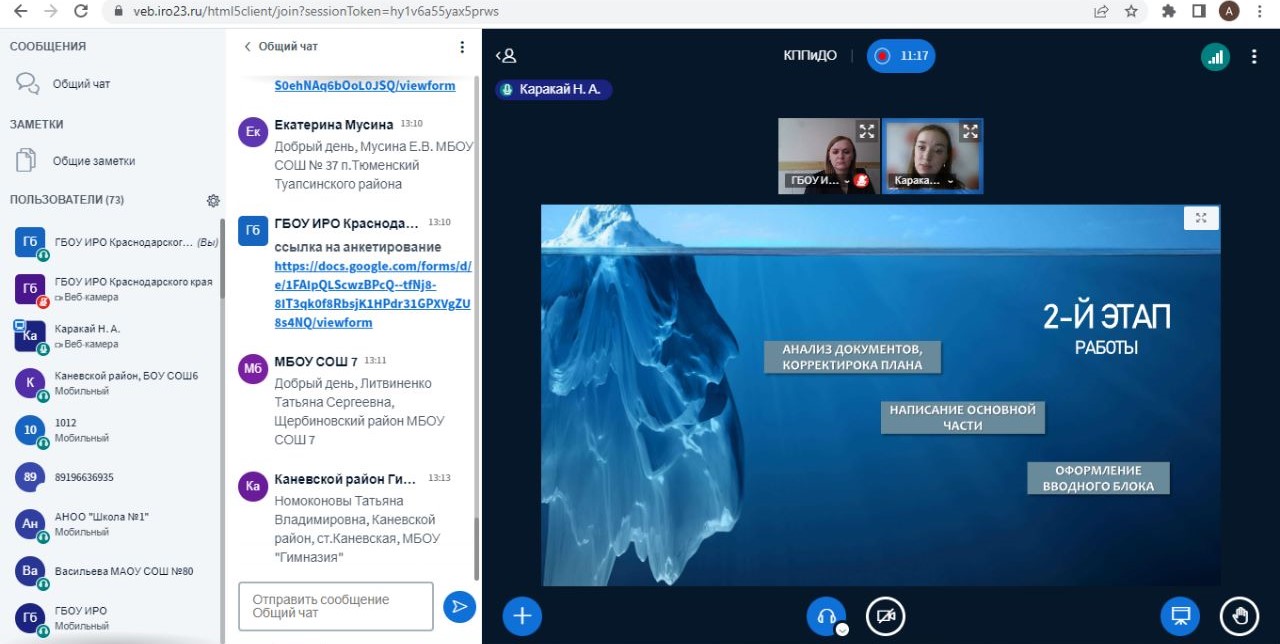Viewport: 1280px width, 644px height.
Task: Expand the presentation to fullscreen
Action: (x=1201, y=218)
